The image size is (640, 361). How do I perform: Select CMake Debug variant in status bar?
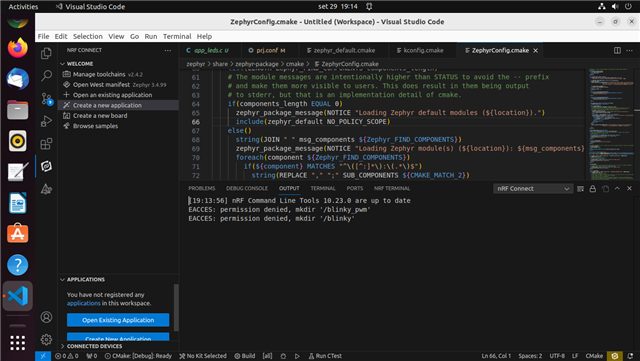pyautogui.click(x=138, y=356)
